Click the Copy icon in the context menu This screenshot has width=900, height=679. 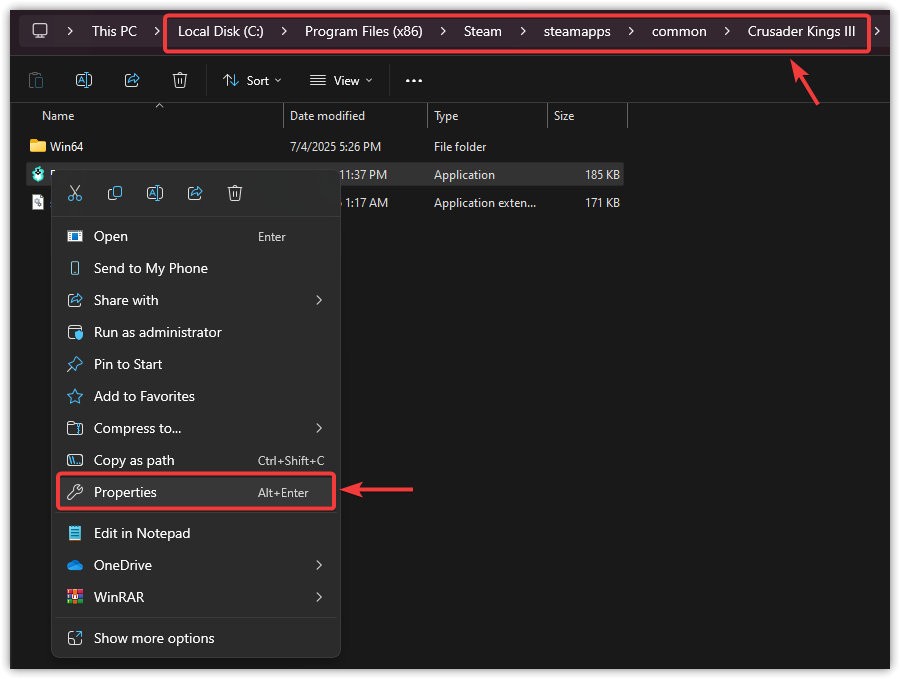pyautogui.click(x=114, y=193)
